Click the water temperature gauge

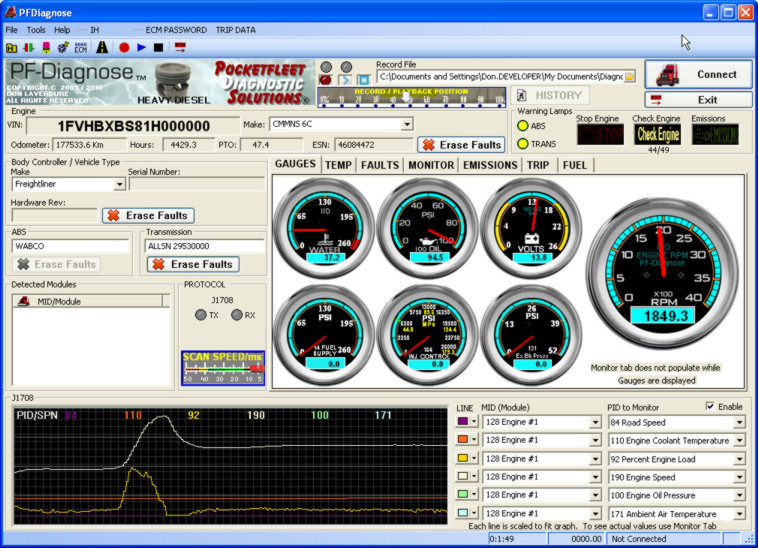324,227
